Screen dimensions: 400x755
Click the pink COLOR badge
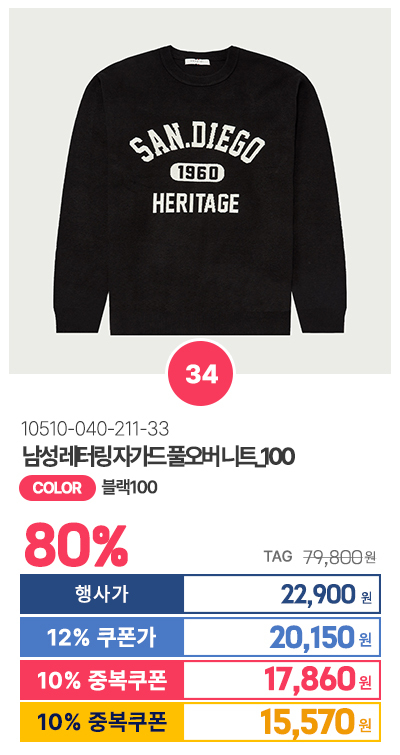57,488
